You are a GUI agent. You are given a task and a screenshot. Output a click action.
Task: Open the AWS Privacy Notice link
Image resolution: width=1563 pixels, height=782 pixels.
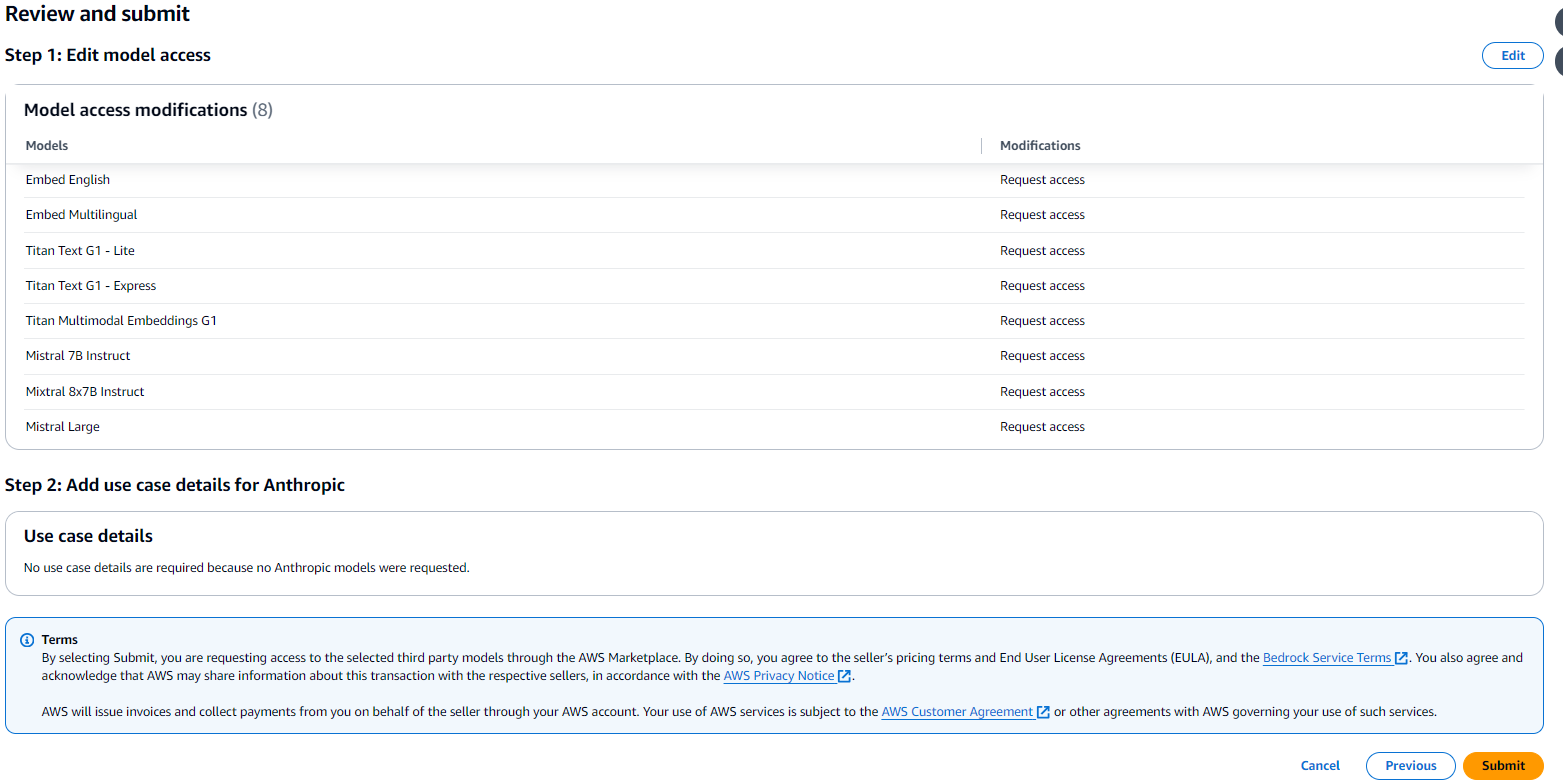779,676
